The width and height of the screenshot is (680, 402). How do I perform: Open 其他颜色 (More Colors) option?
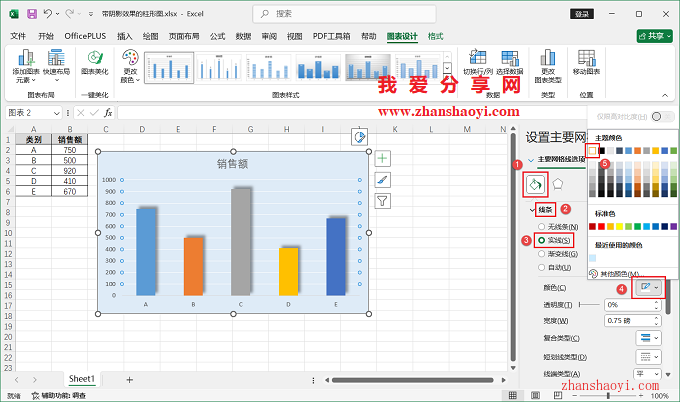615,274
